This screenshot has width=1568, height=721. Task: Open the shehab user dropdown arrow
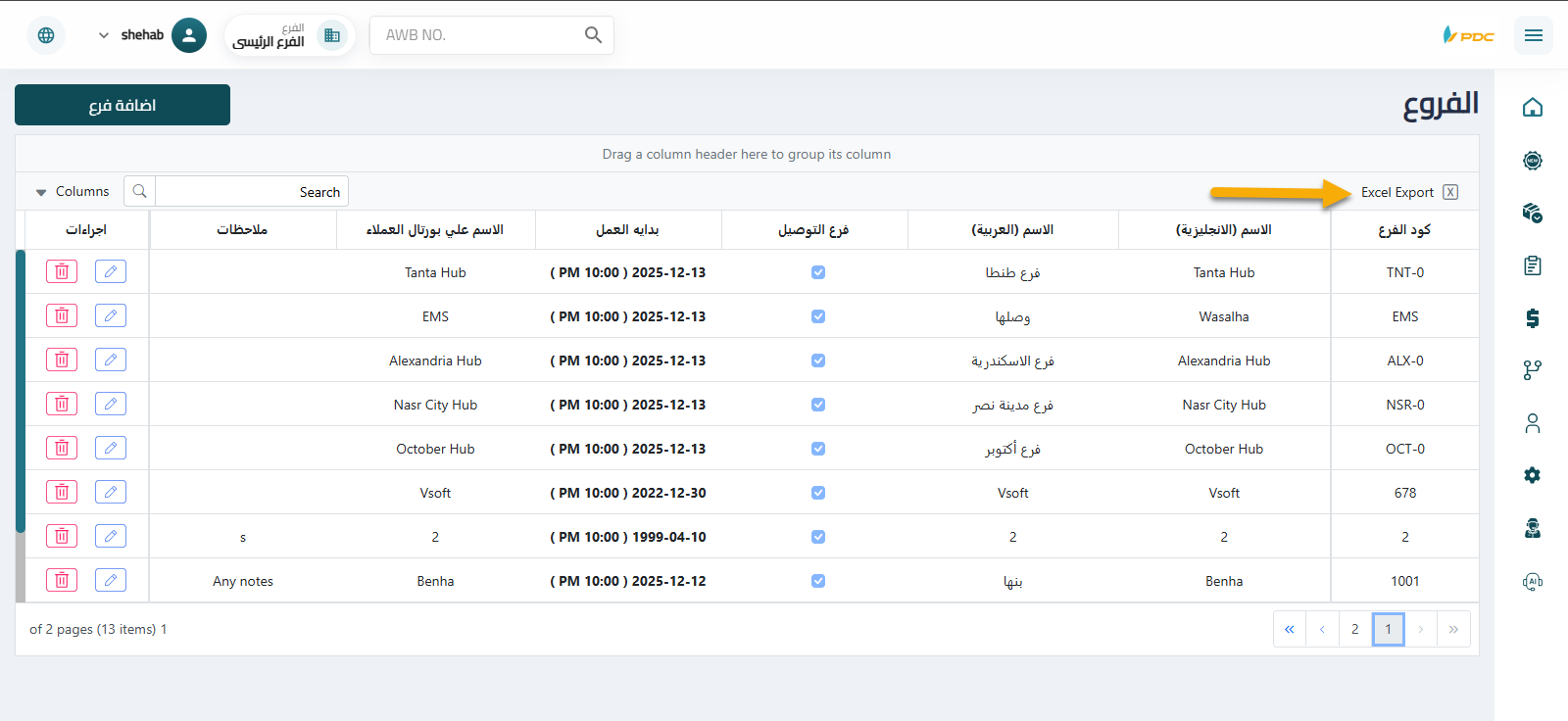[104, 35]
